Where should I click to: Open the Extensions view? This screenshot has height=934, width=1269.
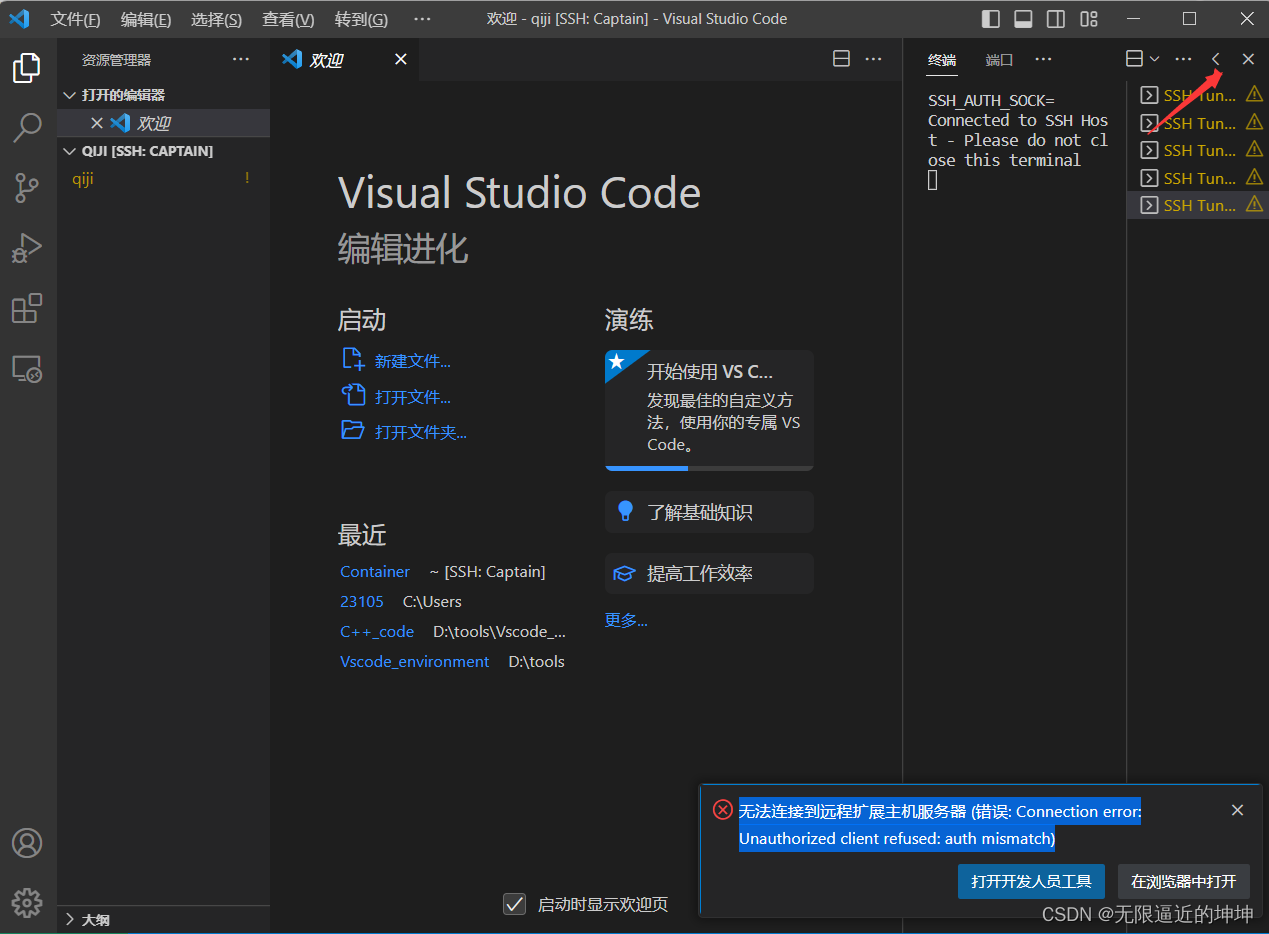pyautogui.click(x=27, y=309)
